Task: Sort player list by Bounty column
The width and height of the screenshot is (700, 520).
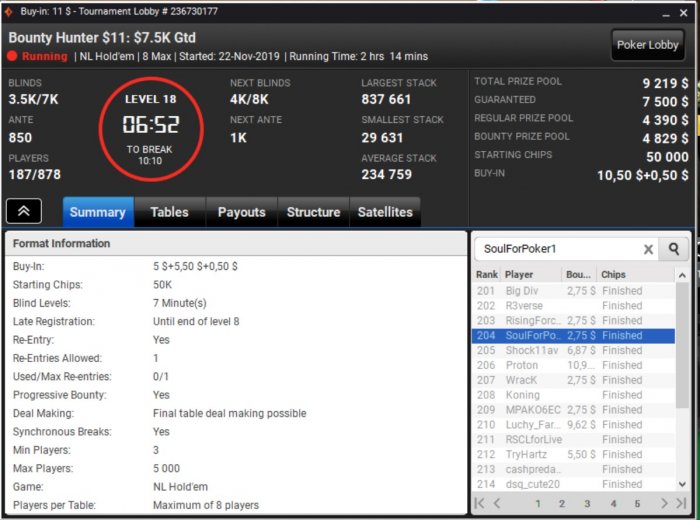Action: click(579, 275)
